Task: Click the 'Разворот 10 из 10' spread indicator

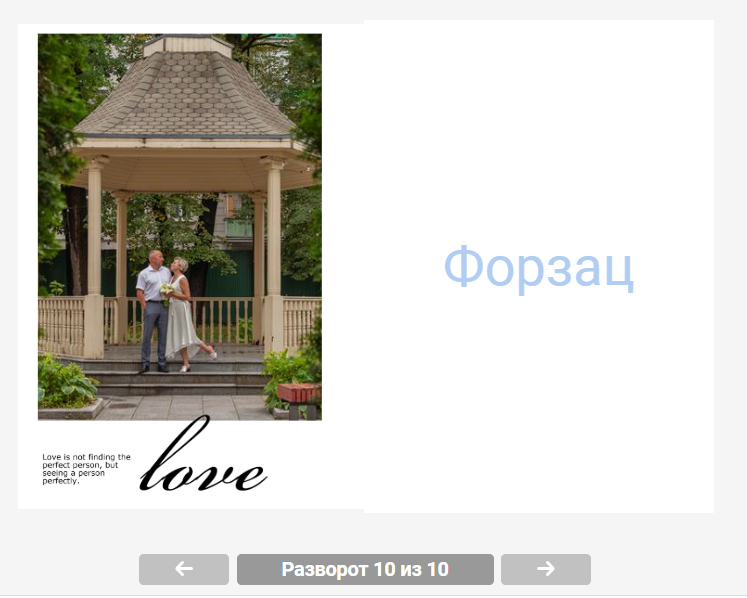Action: point(365,569)
